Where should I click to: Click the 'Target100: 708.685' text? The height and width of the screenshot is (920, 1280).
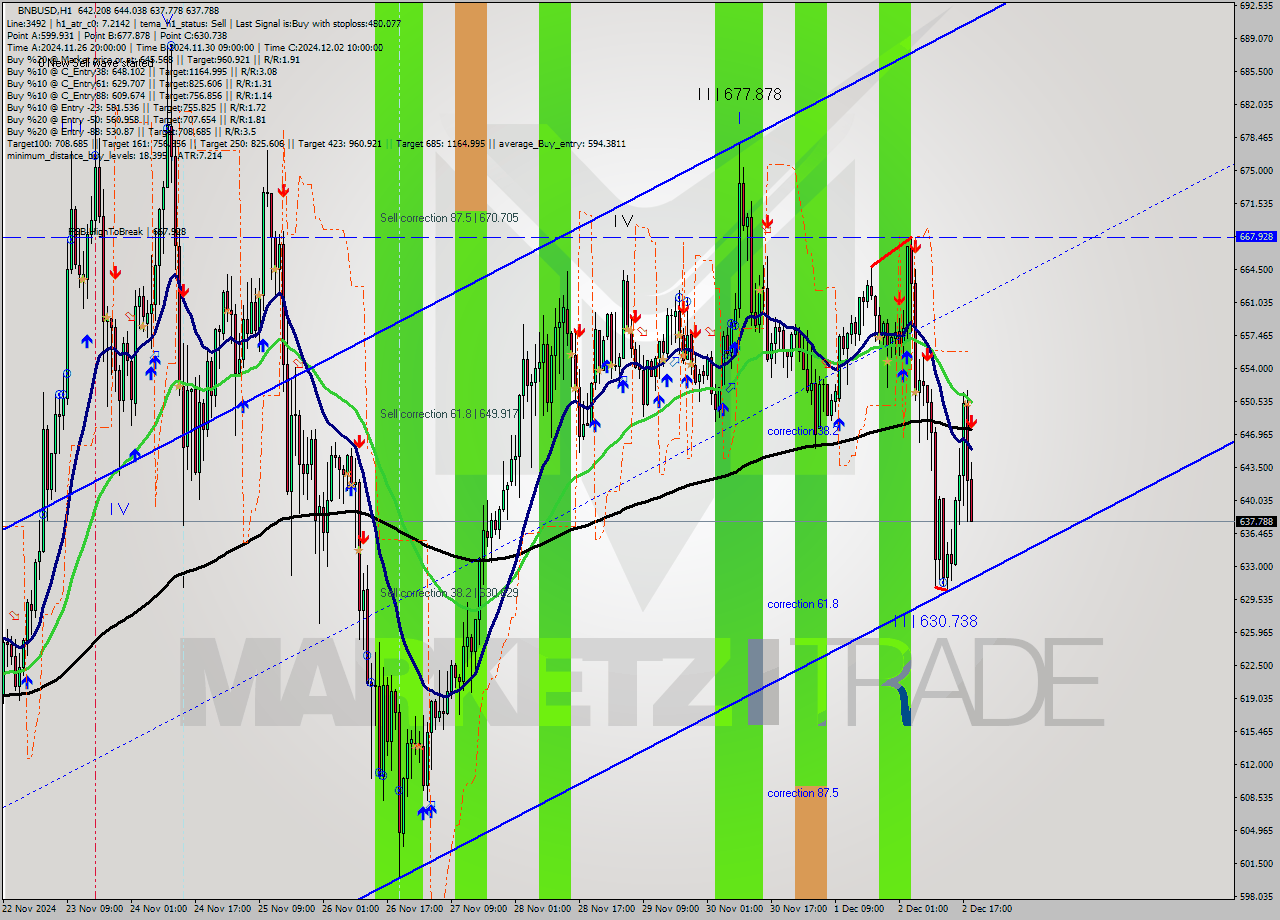click(47, 143)
